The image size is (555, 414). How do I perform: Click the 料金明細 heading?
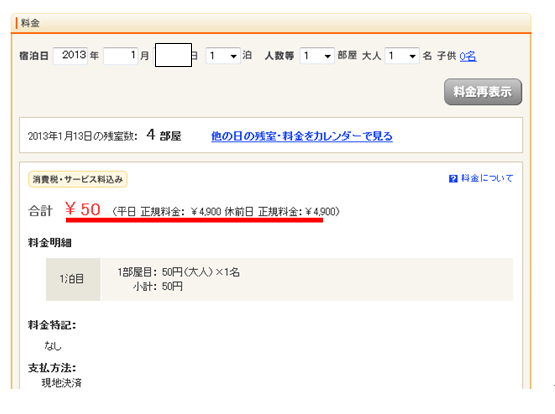tap(50, 243)
